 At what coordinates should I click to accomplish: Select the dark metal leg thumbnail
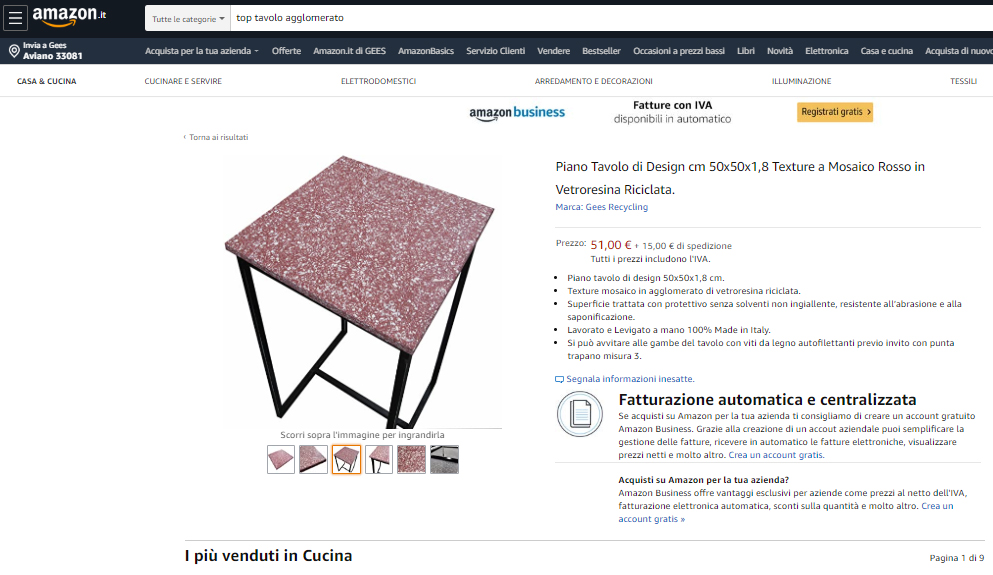point(444,459)
